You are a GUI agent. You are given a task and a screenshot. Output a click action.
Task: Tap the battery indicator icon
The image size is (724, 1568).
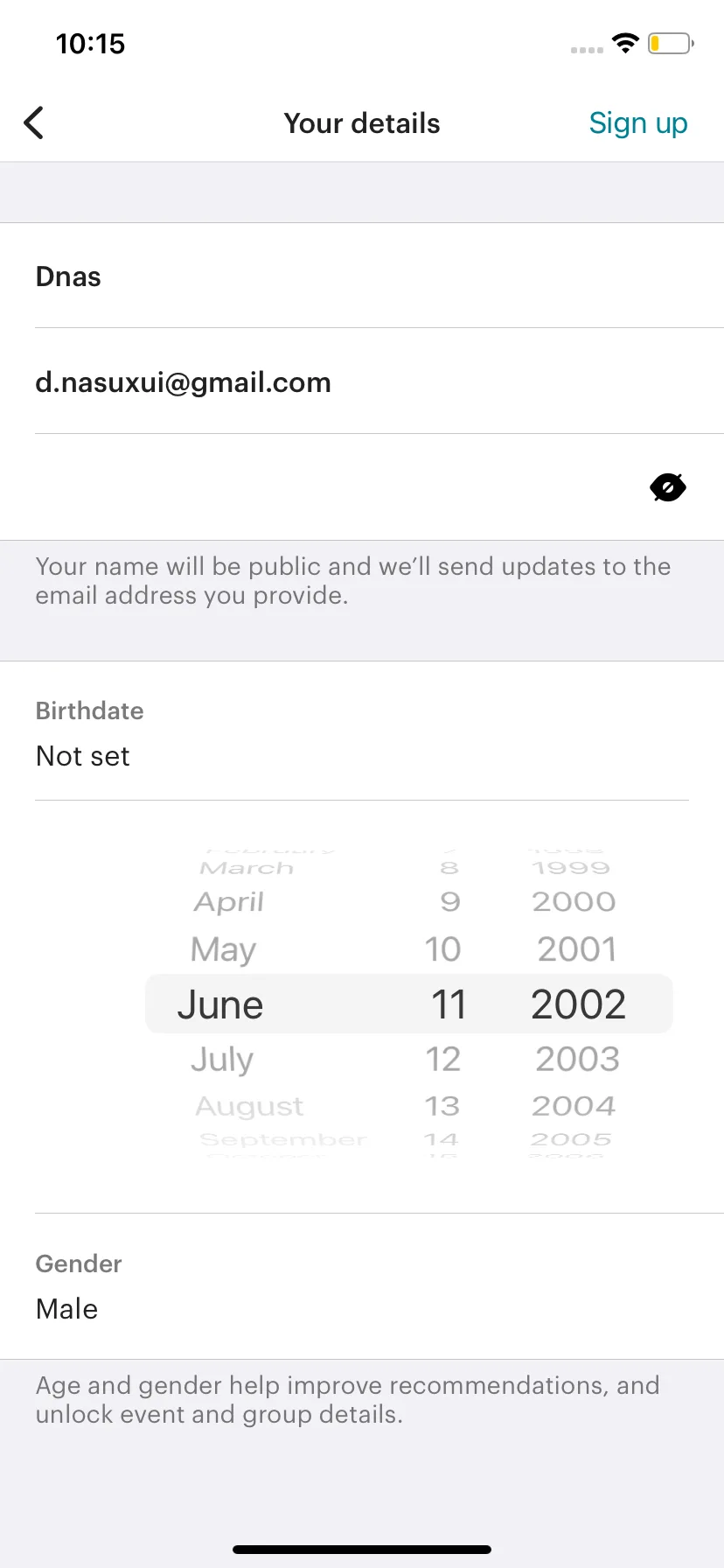tap(671, 43)
